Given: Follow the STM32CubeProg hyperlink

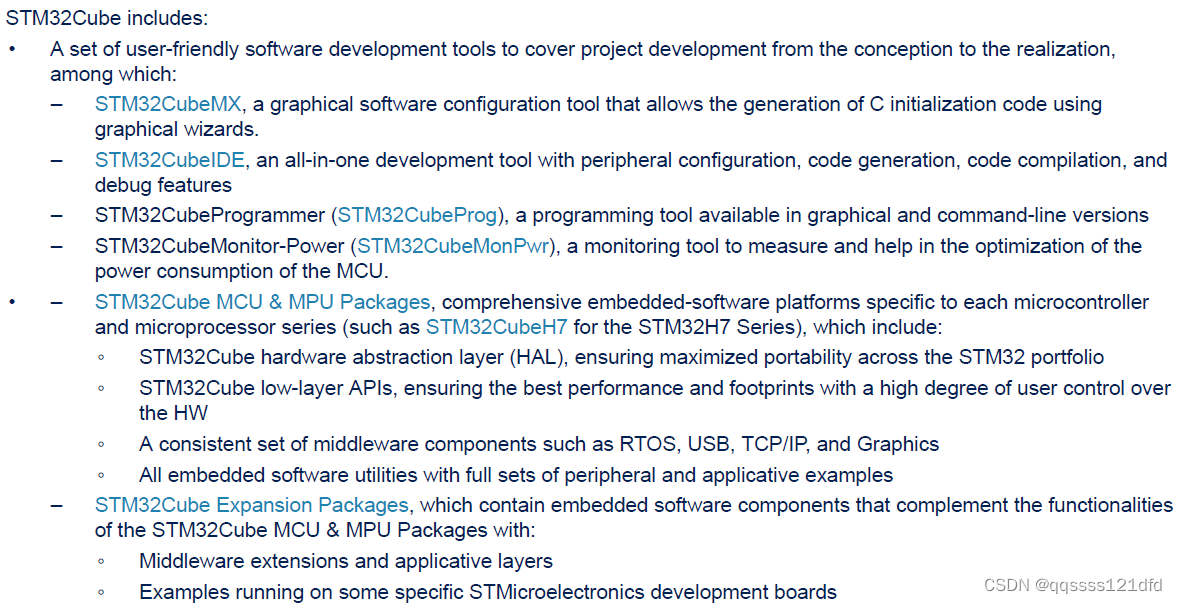Looking at the screenshot, I should point(417,216).
